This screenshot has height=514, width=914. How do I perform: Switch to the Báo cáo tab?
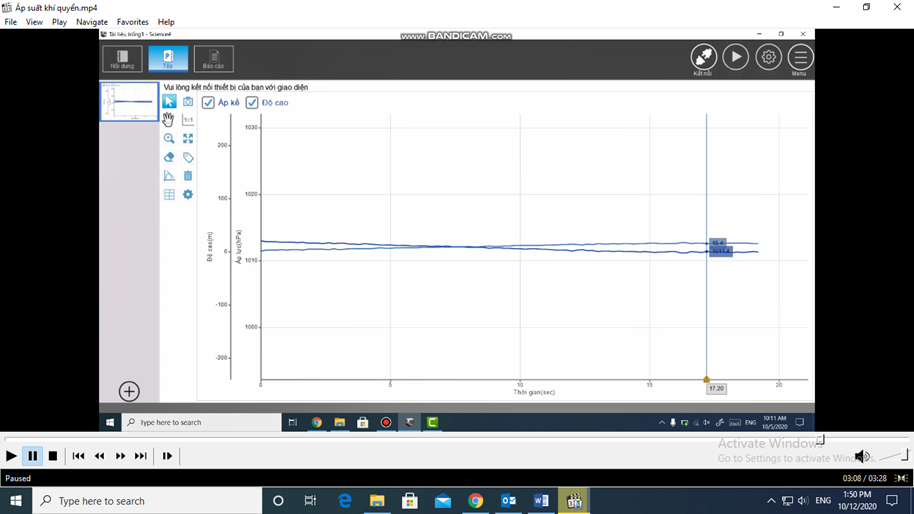[x=213, y=59]
